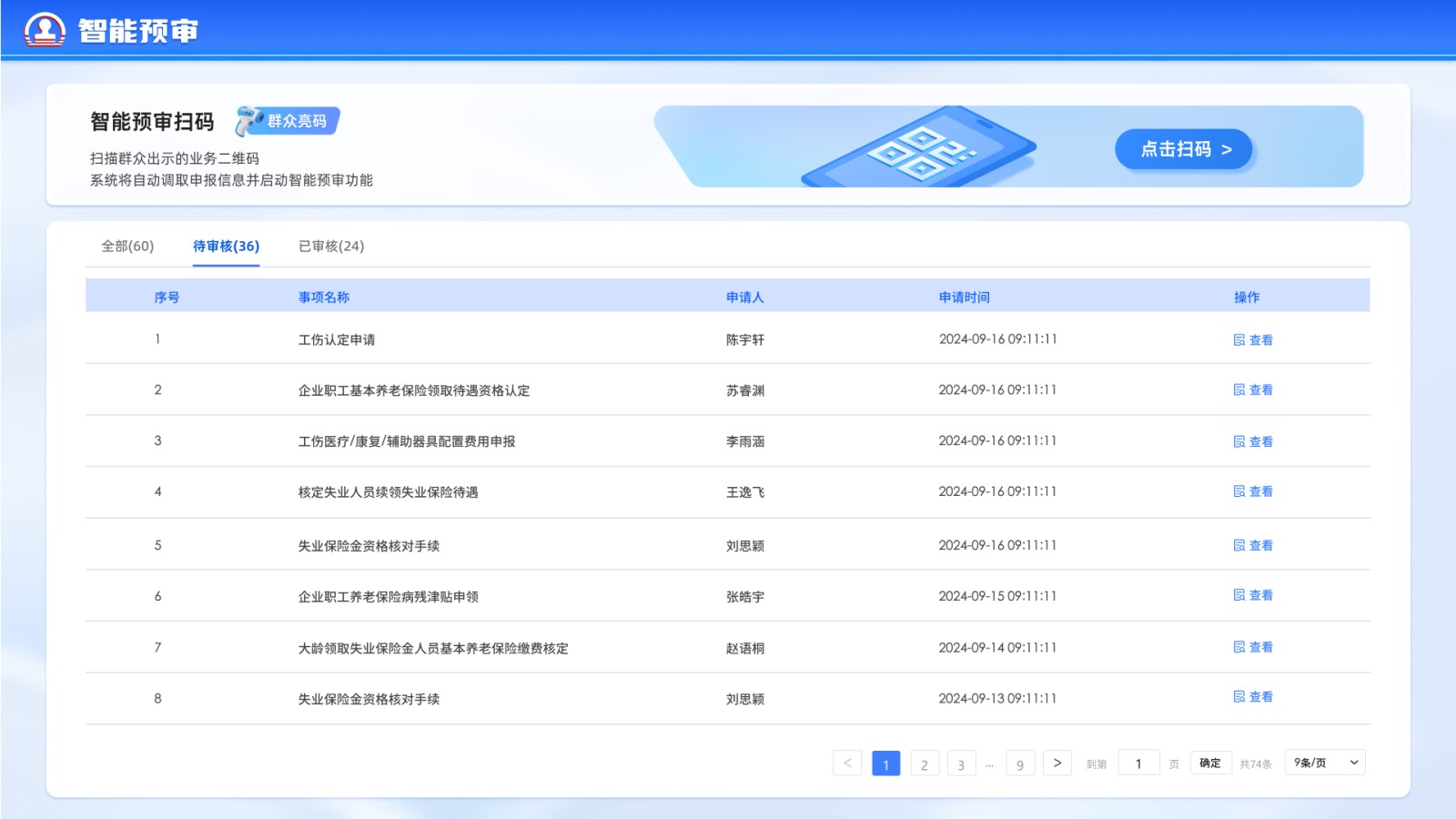Viewport: 1456px width, 819px height.
Task: Click the QR code phone illustration
Action: [x=919, y=149]
